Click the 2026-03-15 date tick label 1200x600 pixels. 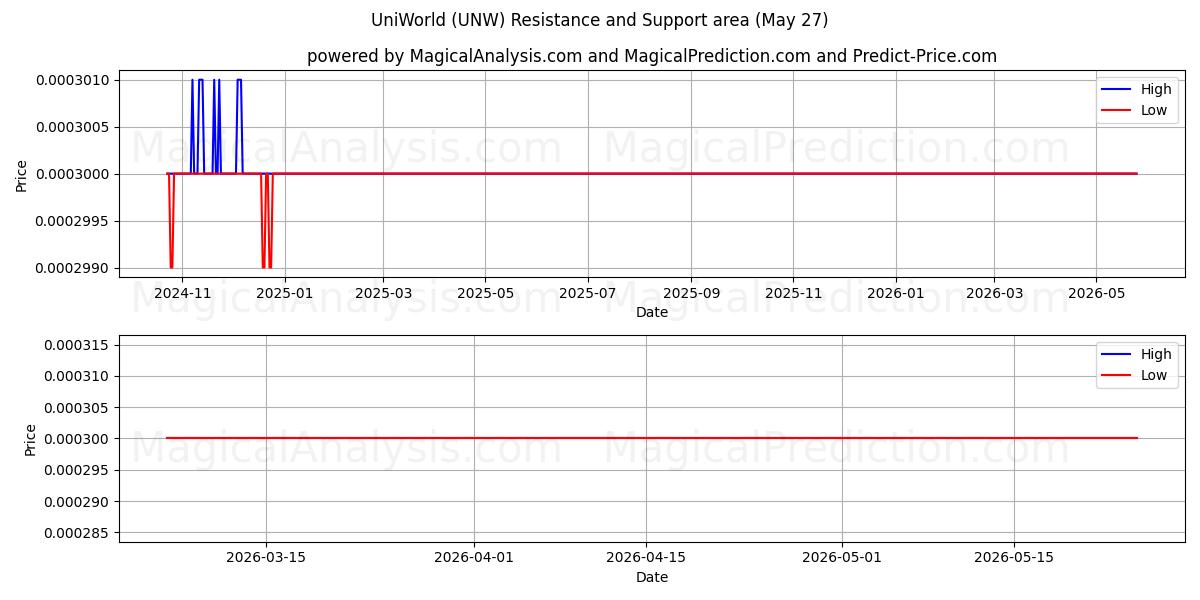pos(266,559)
